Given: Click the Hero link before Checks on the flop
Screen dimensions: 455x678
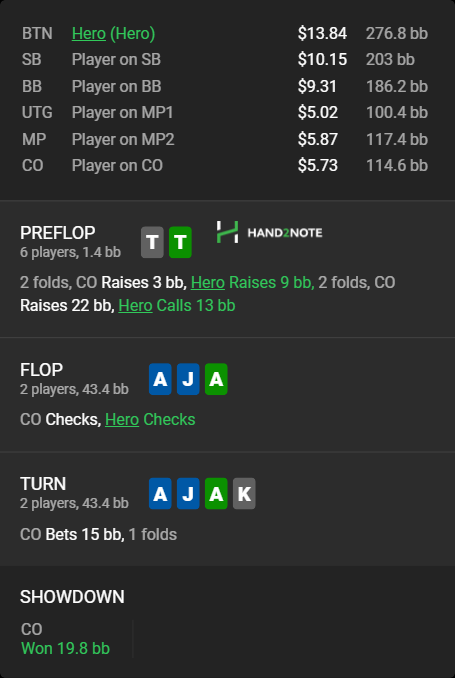Looking at the screenshot, I should click(x=122, y=419).
